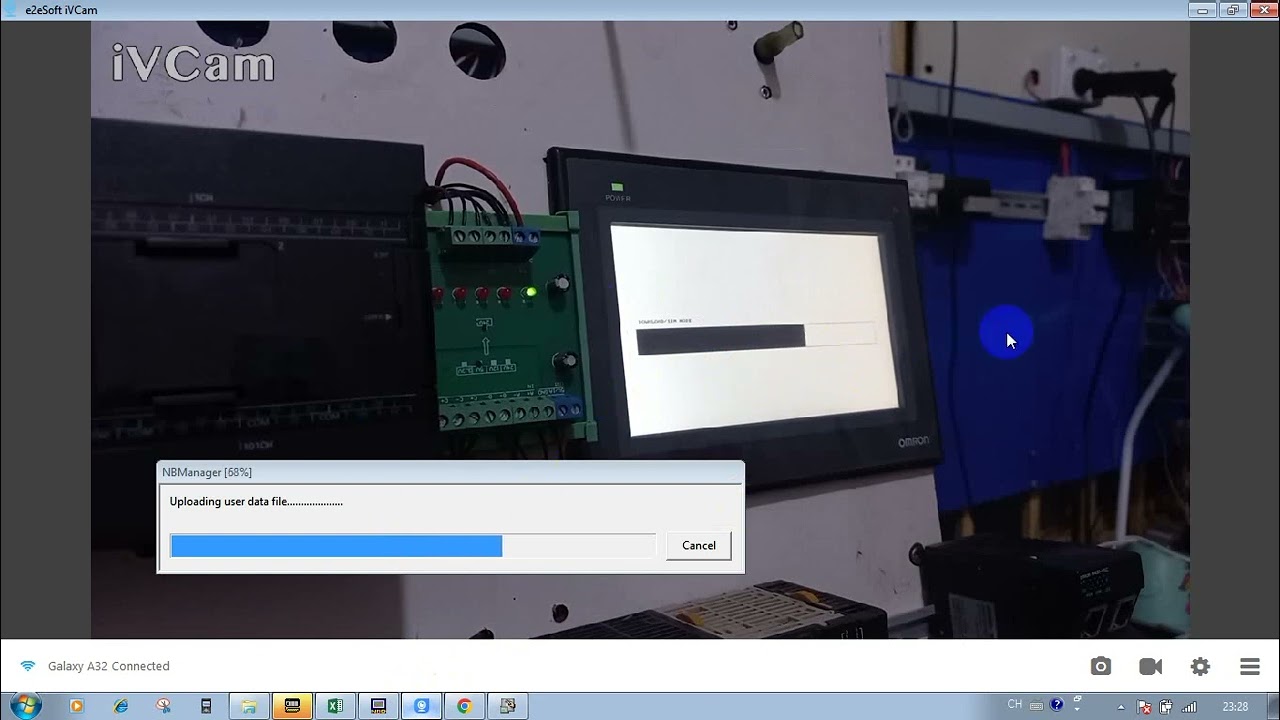Restore the language bar with the small window icon
The image size is (1280, 720).
click(x=1077, y=699)
